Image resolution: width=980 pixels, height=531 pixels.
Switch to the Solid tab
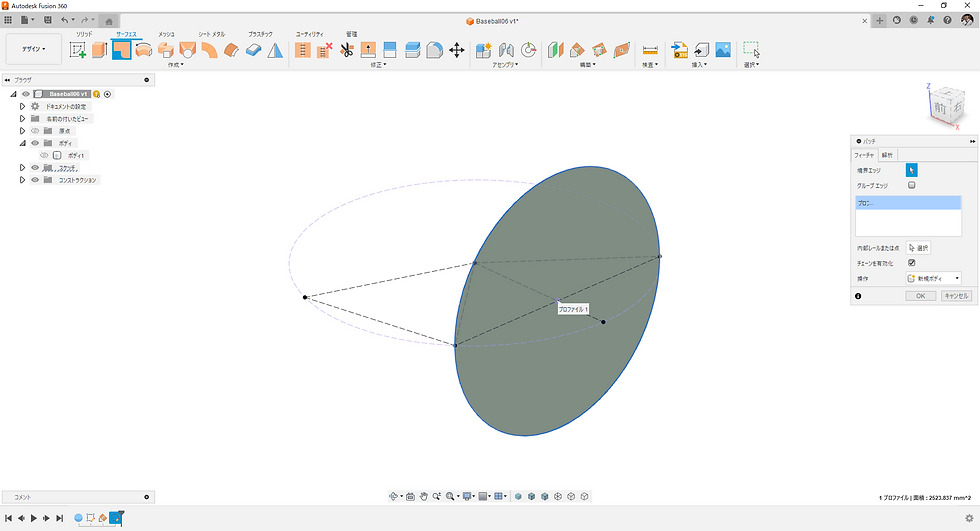[x=84, y=34]
